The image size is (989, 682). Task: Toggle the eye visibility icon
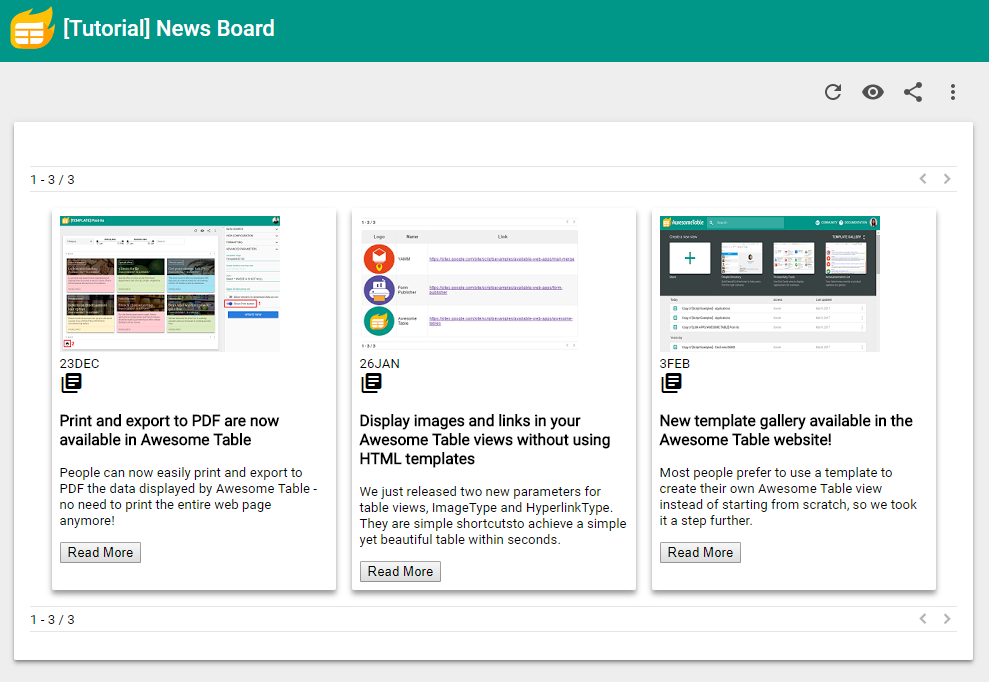tap(873, 92)
